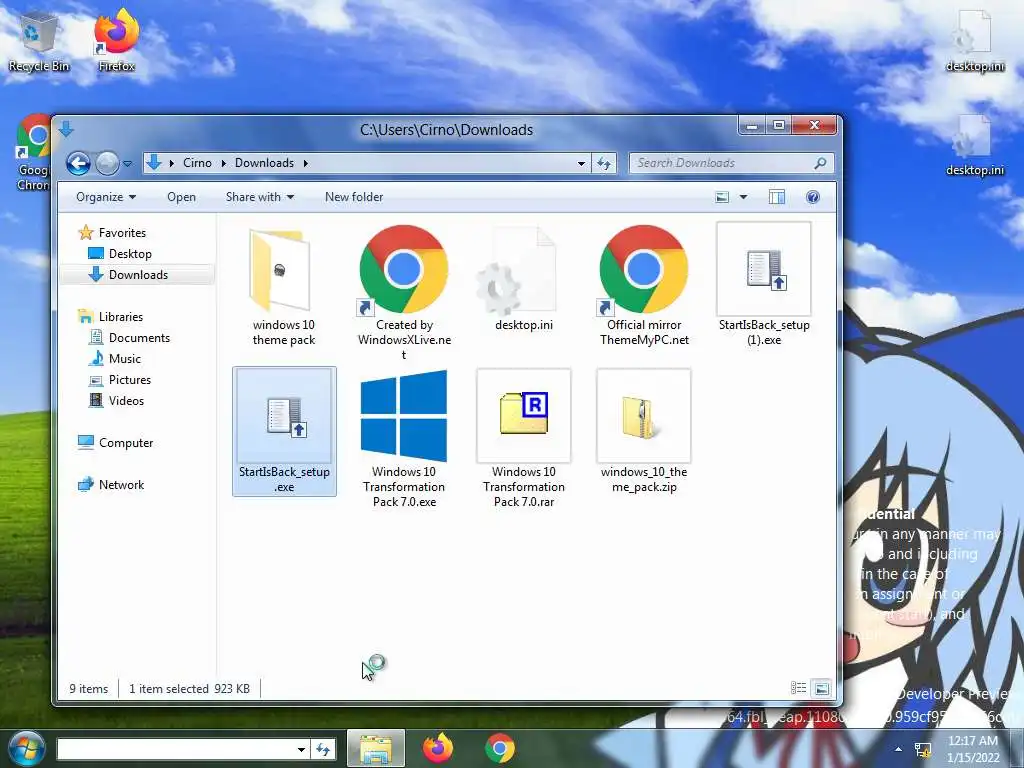Click the taskbar address go button
The height and width of the screenshot is (768, 1024).
(x=323, y=749)
